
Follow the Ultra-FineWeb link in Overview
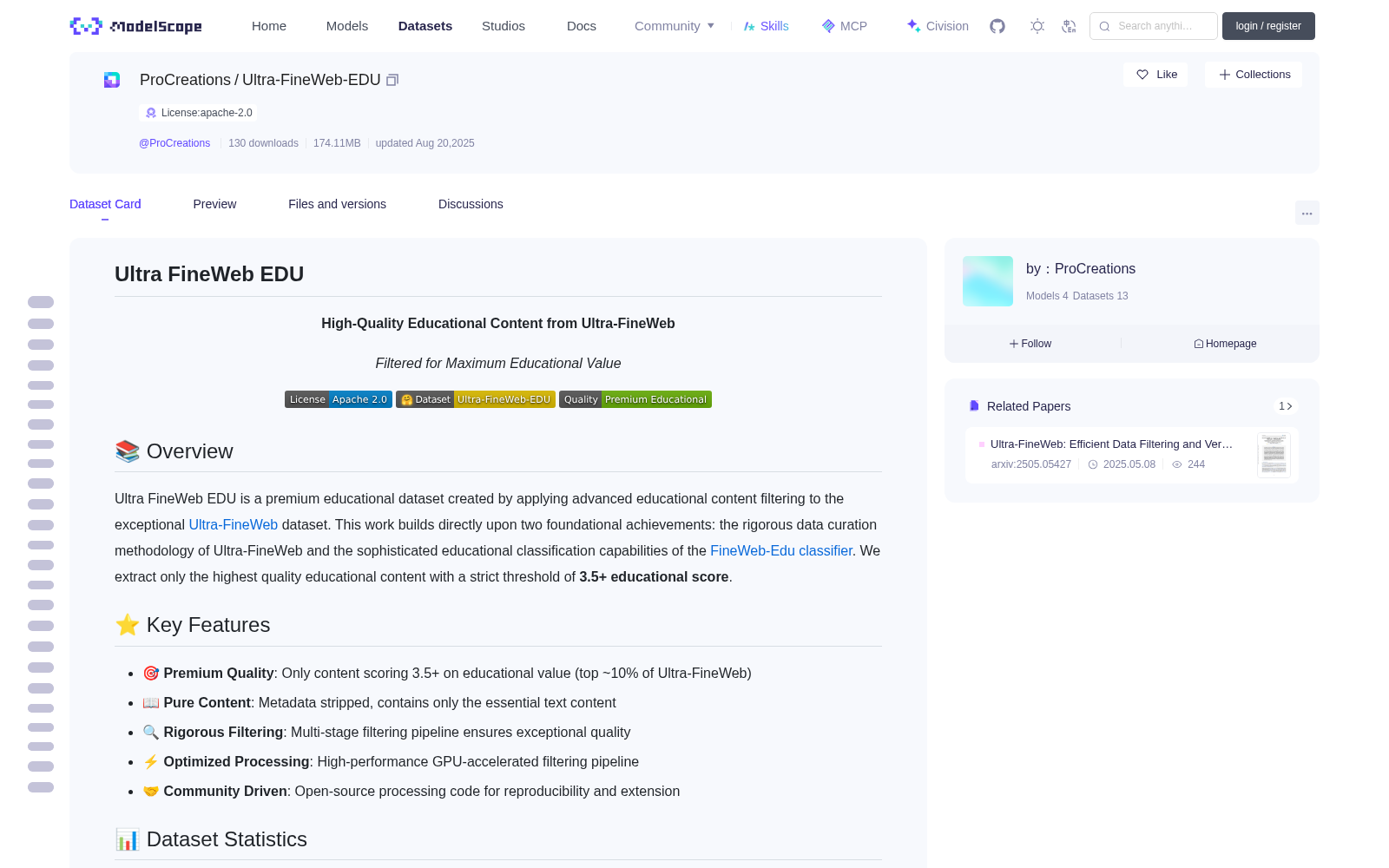(234, 524)
